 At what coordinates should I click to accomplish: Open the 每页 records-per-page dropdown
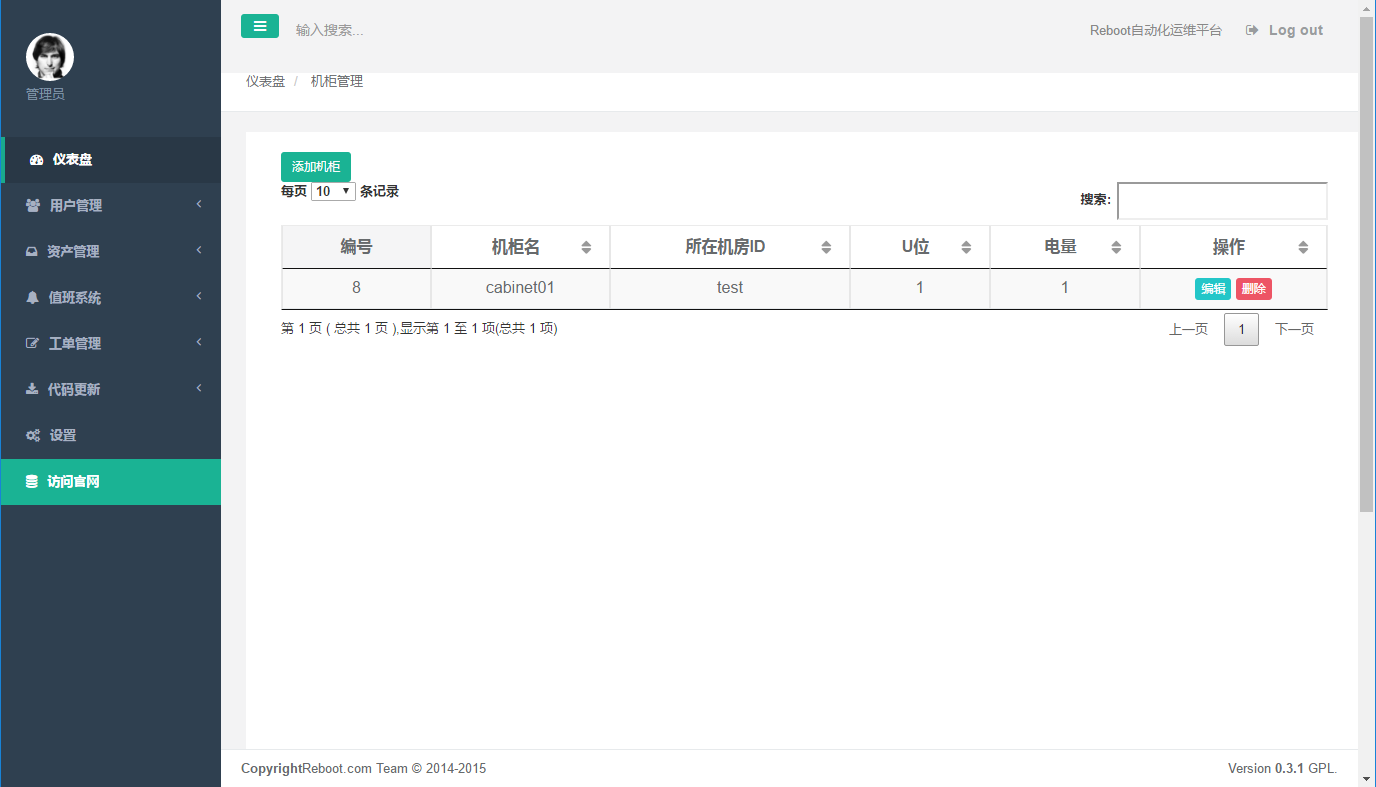(333, 190)
